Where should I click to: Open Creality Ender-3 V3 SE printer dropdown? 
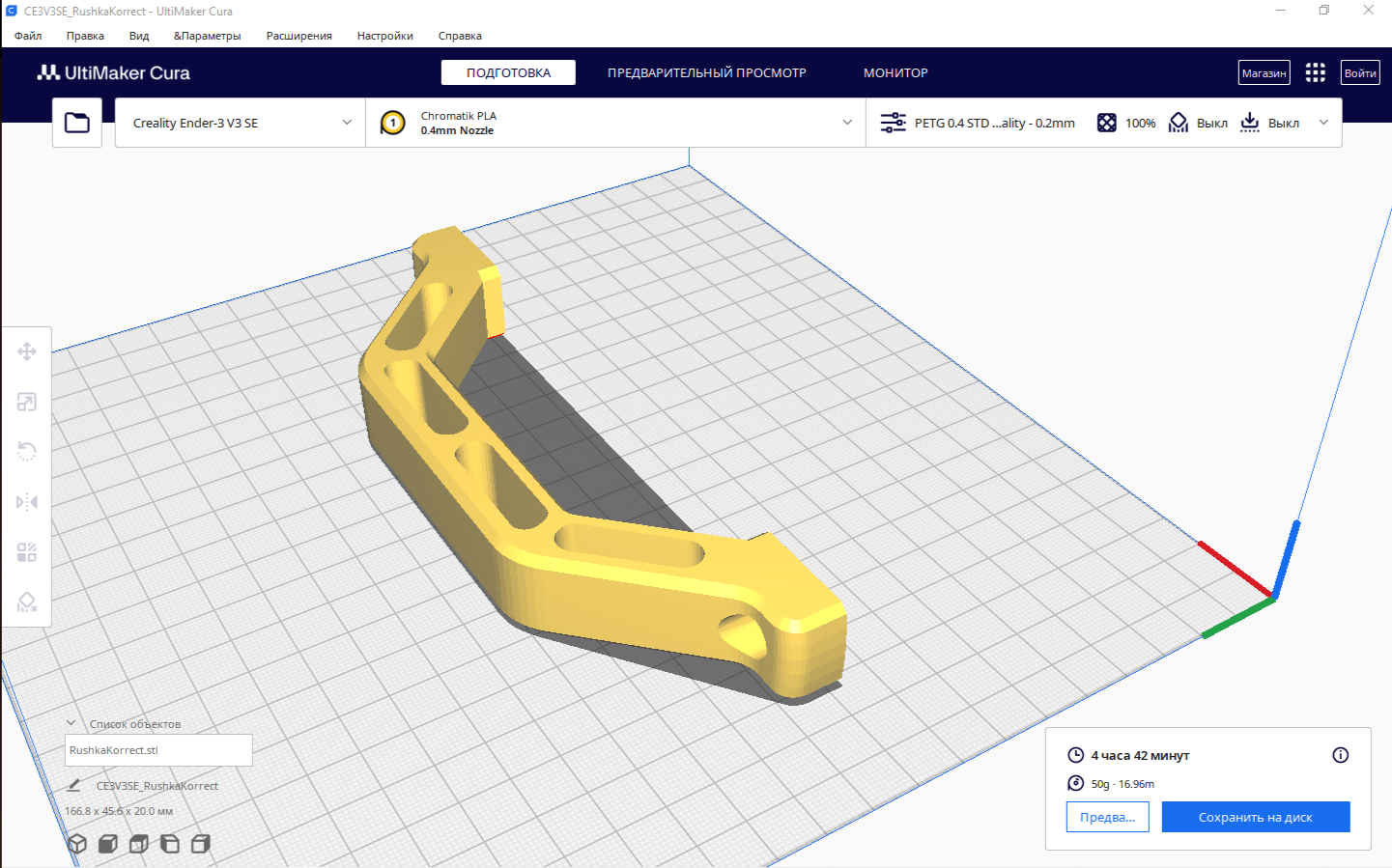(241, 123)
